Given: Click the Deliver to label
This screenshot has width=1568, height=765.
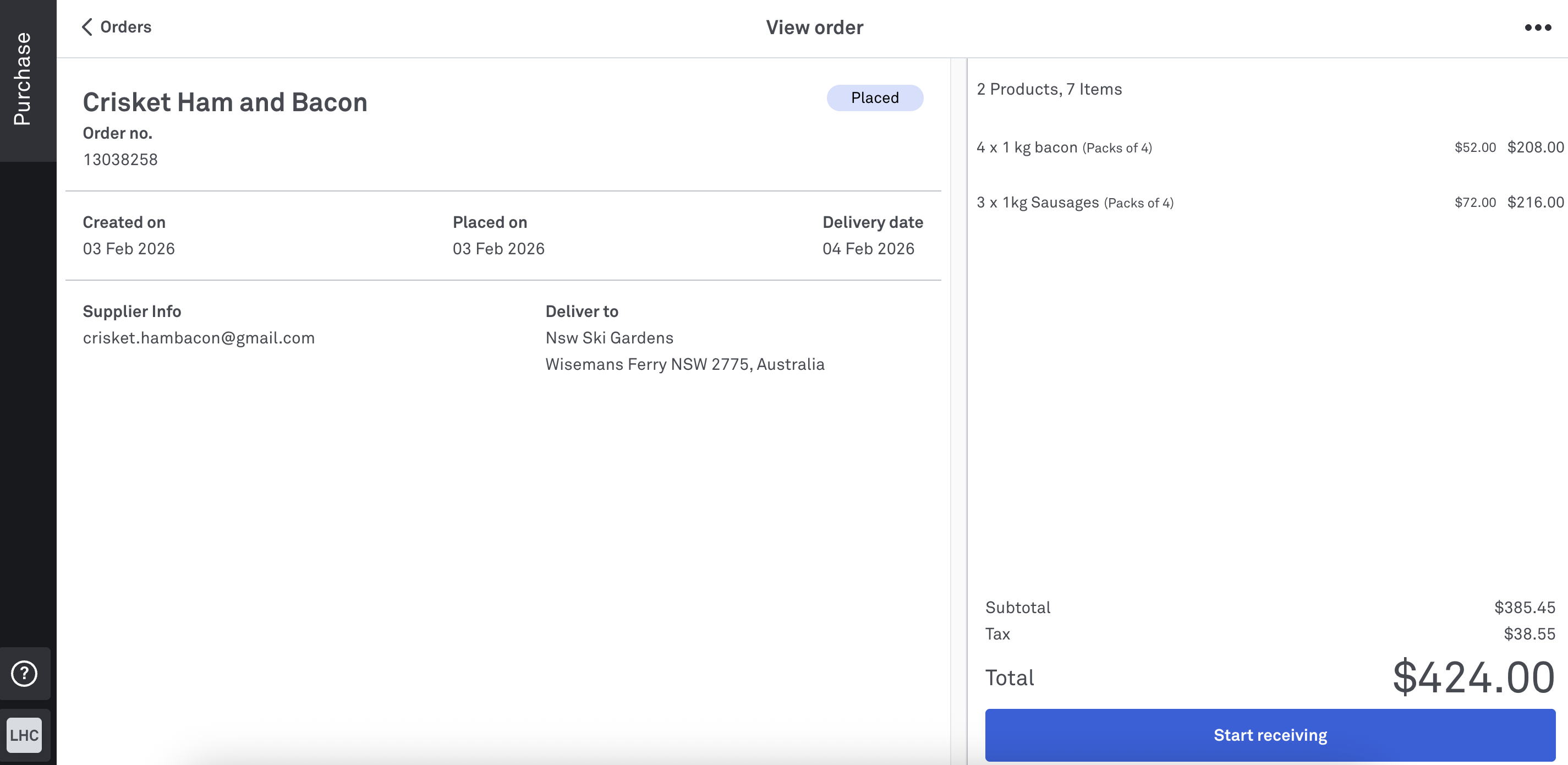Looking at the screenshot, I should [x=582, y=312].
